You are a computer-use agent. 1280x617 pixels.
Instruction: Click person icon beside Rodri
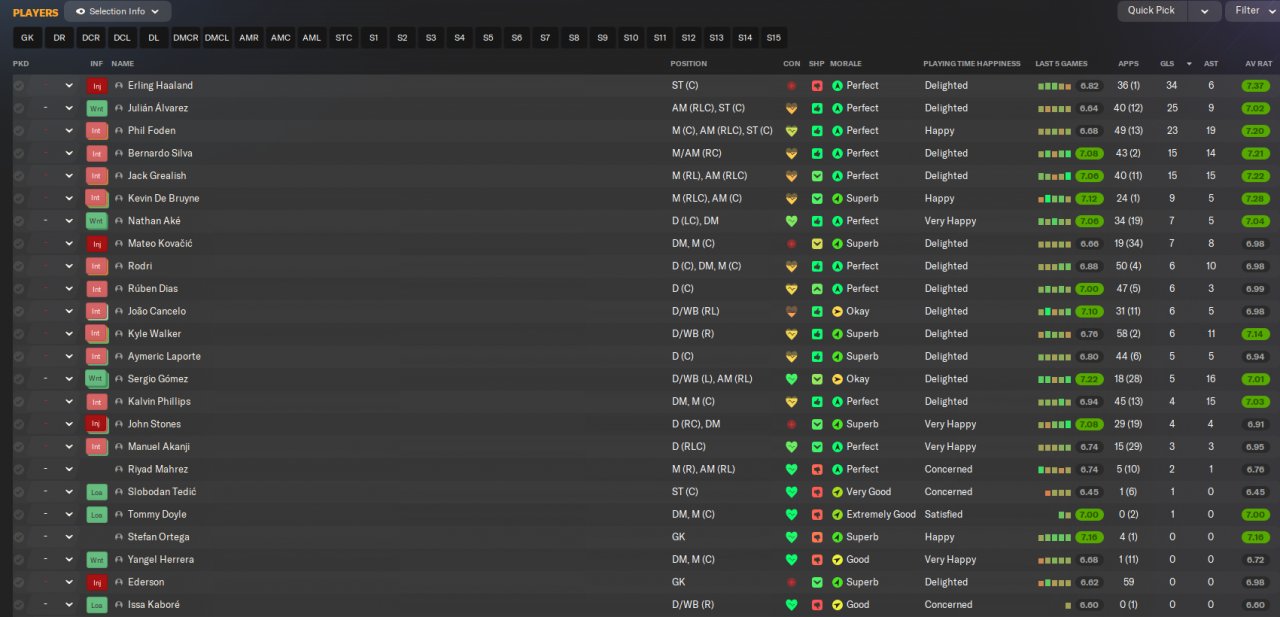(119, 266)
